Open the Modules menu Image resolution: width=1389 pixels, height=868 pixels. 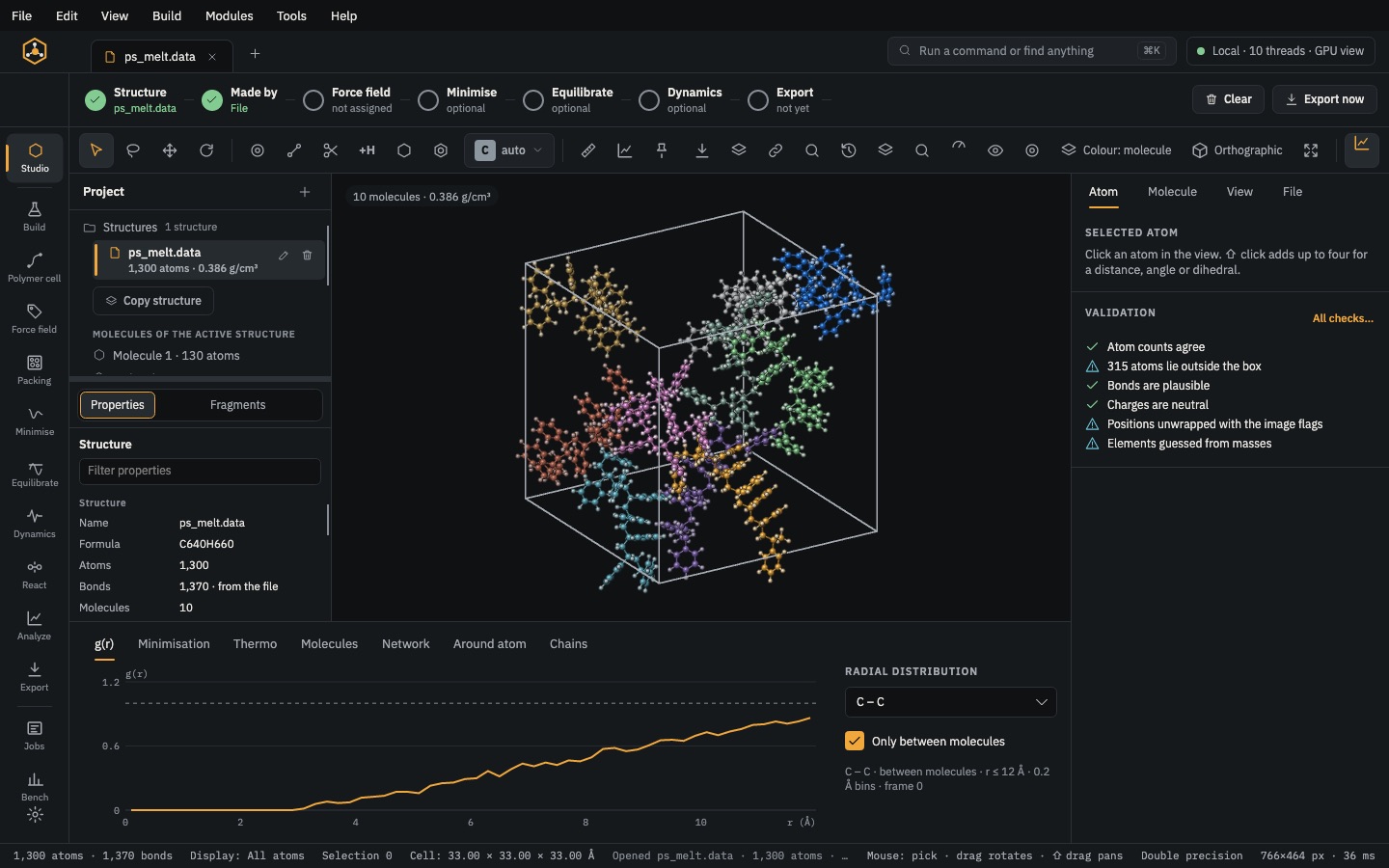(229, 15)
